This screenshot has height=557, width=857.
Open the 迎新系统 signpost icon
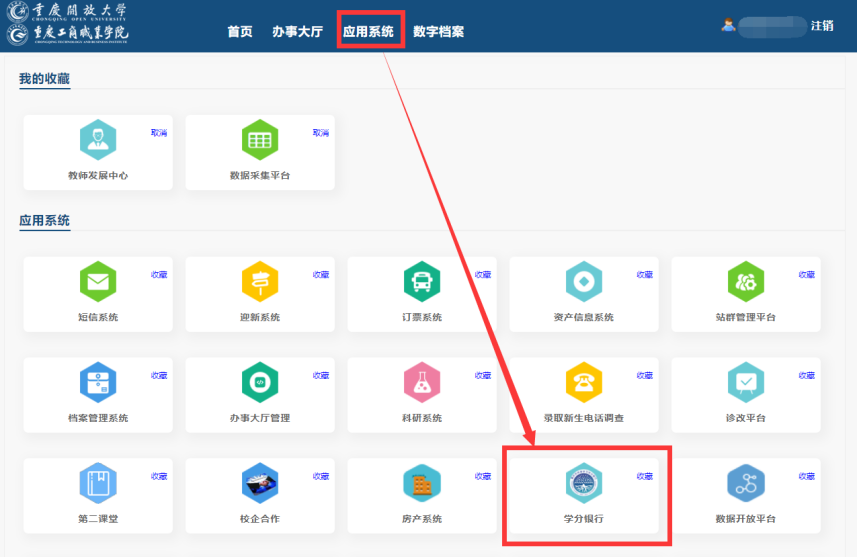[x=260, y=282]
